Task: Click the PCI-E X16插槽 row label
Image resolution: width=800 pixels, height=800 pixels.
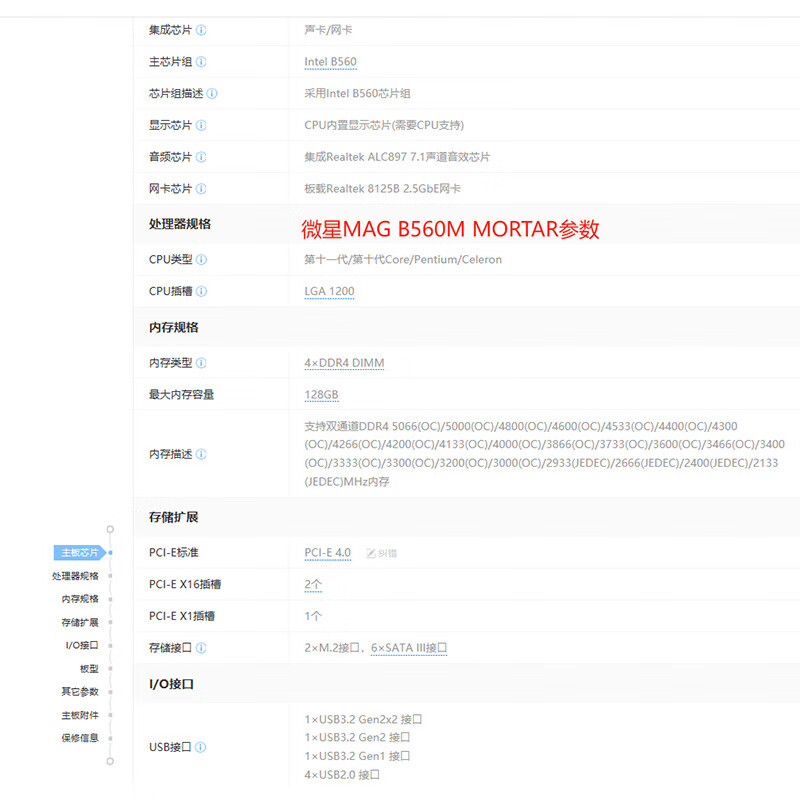Action: [185, 585]
